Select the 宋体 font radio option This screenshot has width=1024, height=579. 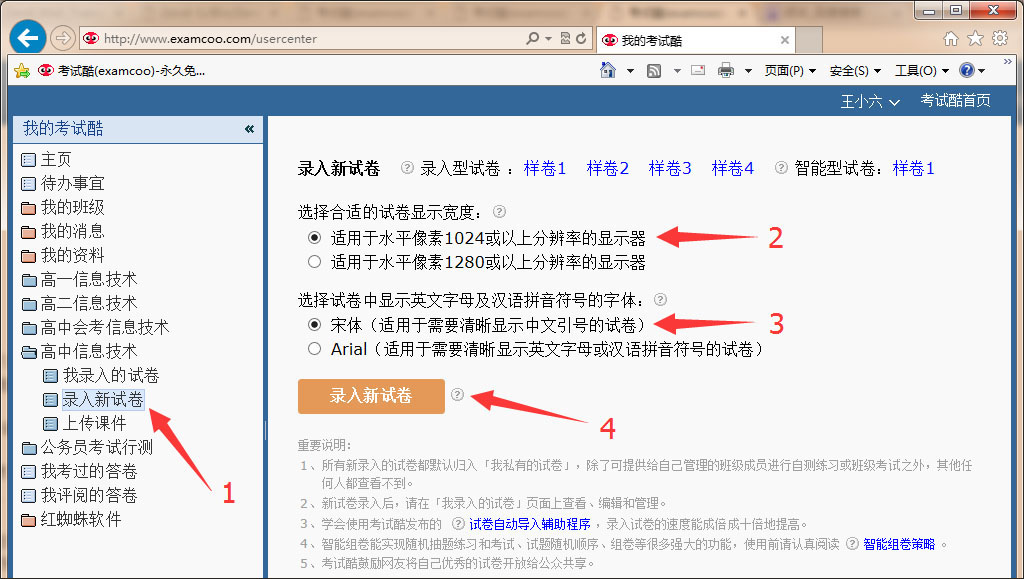click(x=315, y=324)
